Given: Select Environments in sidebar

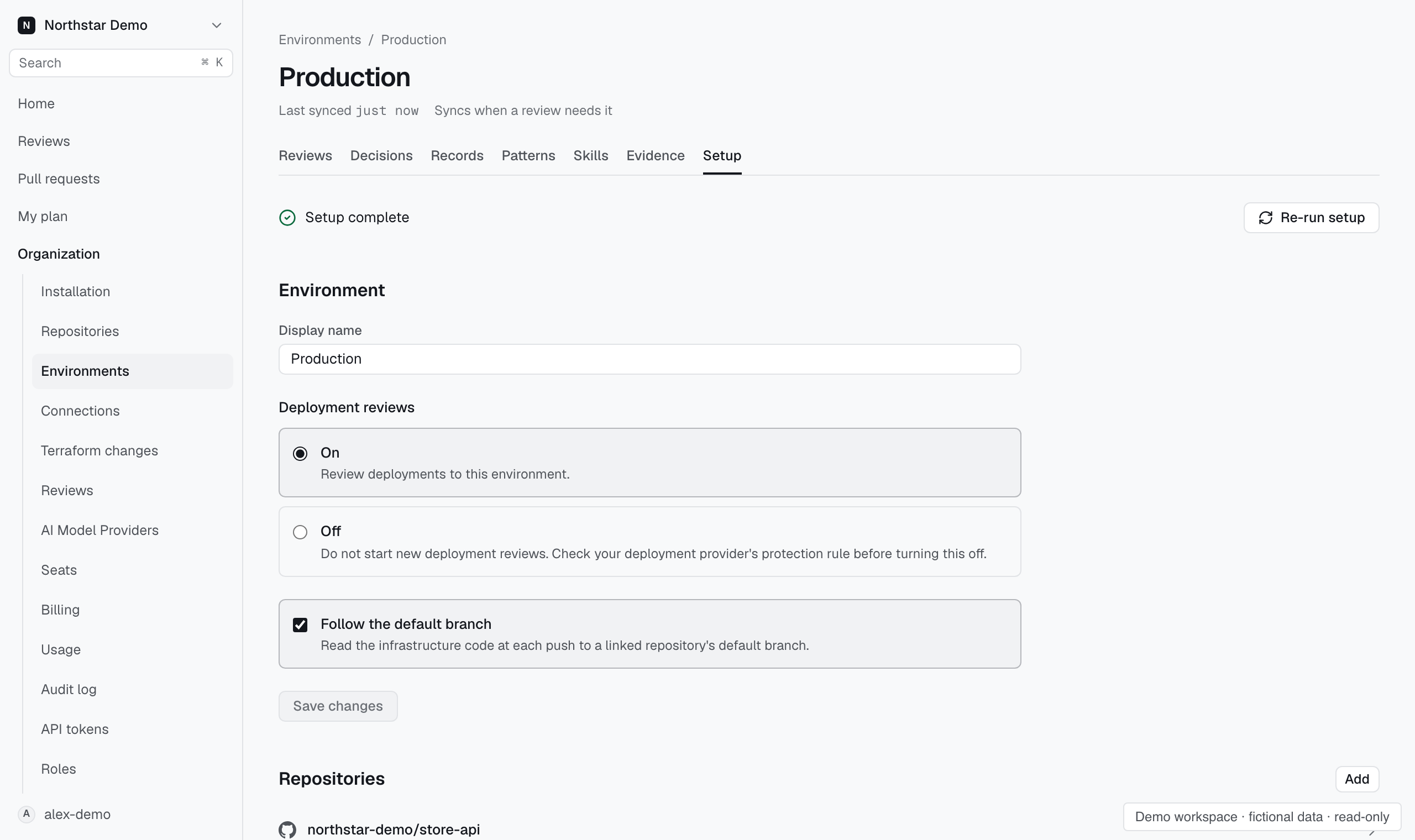Looking at the screenshot, I should [133, 371].
